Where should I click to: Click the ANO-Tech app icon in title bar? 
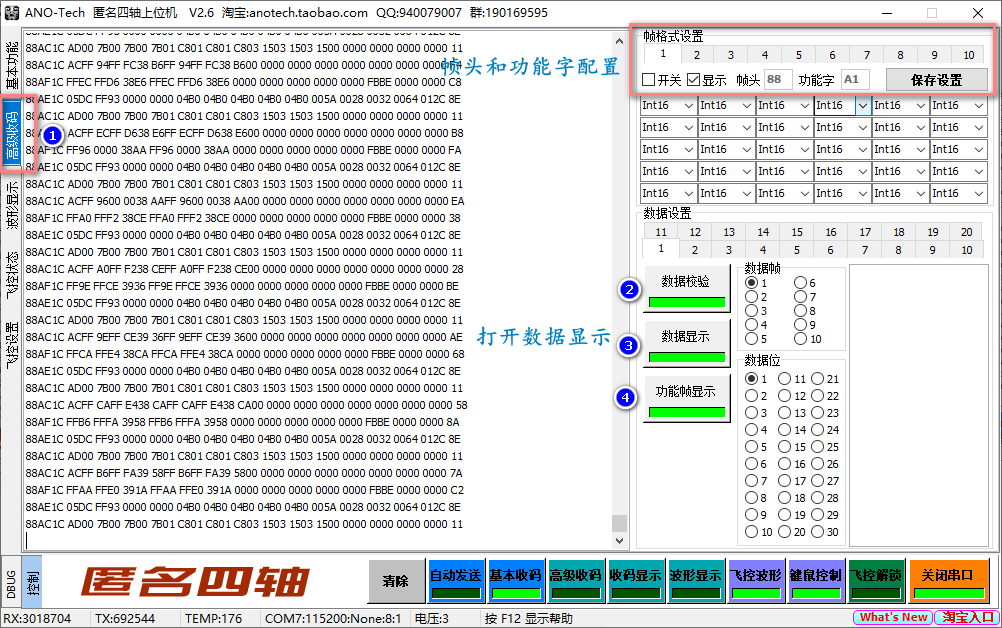(x=12, y=13)
